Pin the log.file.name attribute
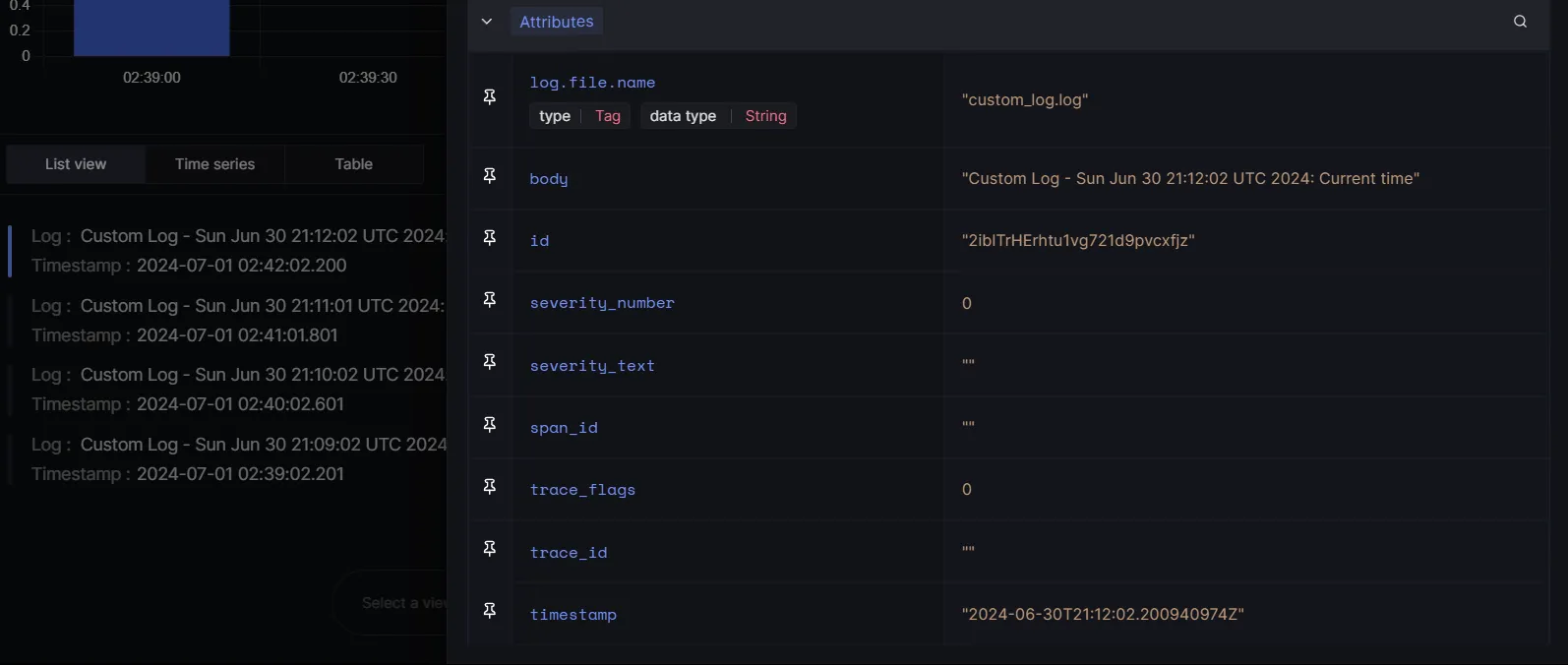The image size is (1568, 665). click(490, 97)
